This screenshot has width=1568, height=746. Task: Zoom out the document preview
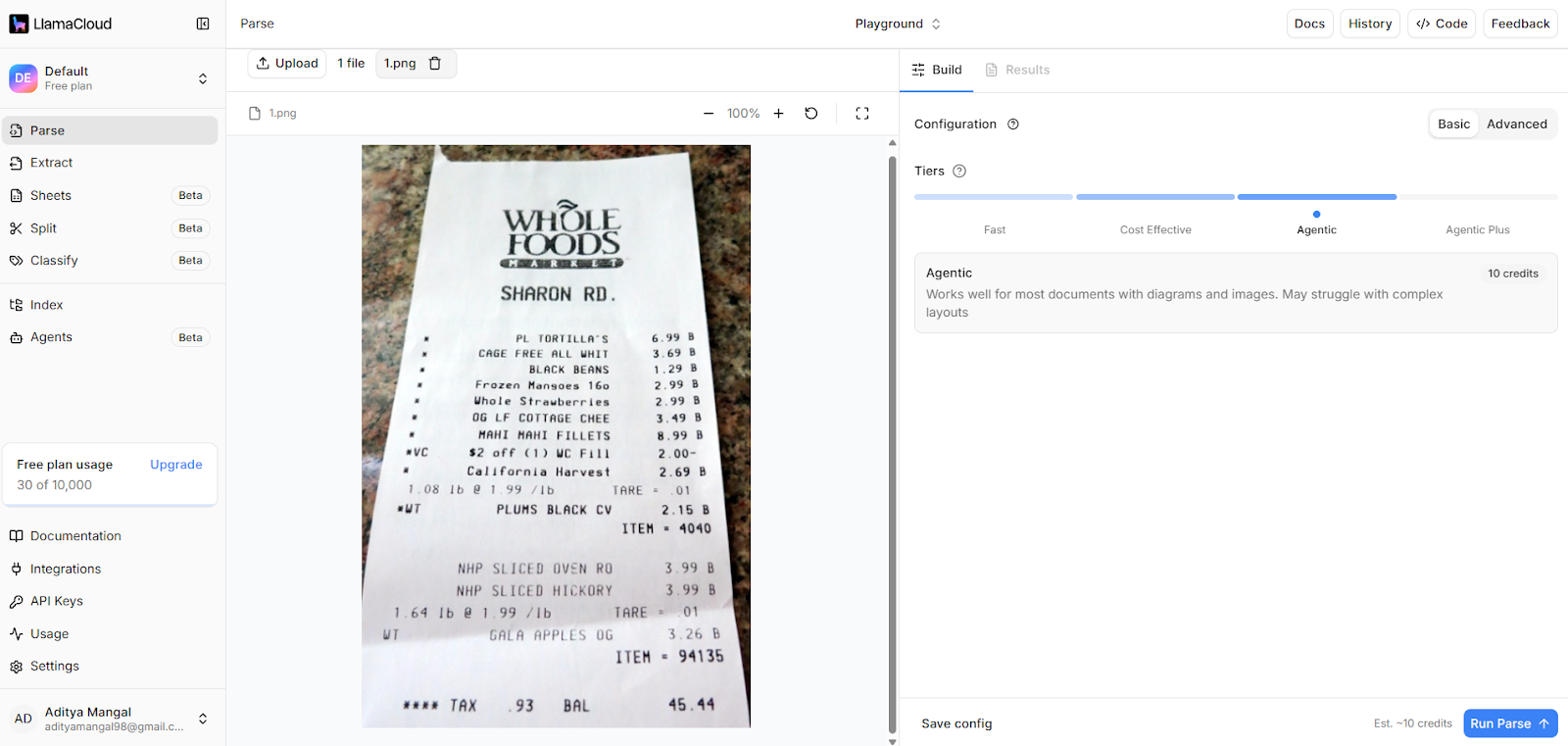click(x=709, y=114)
